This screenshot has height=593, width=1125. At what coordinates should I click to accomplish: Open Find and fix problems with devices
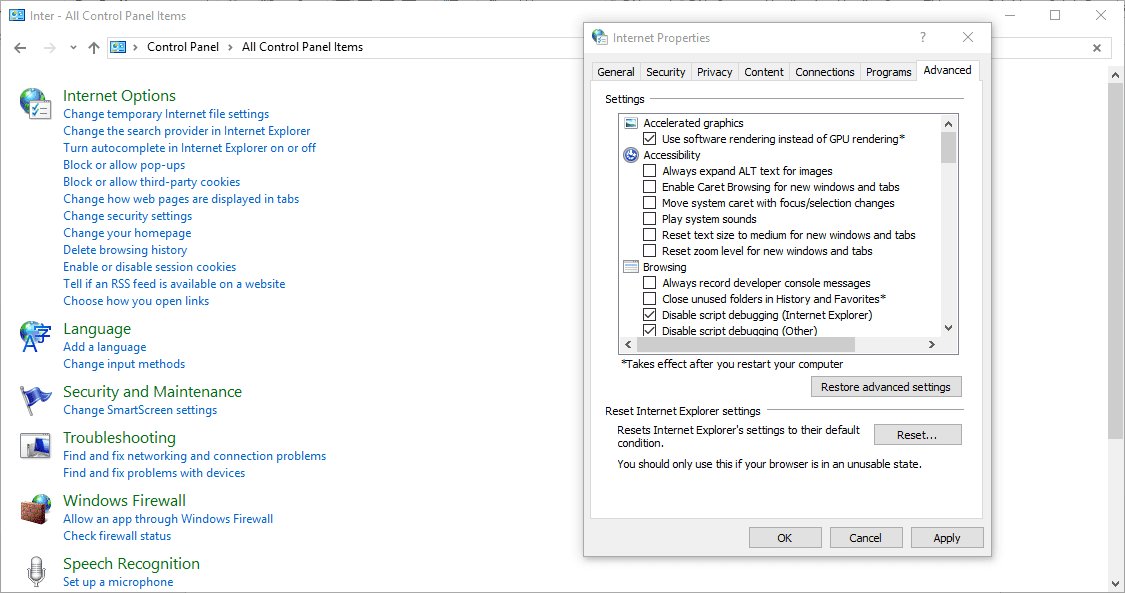[154, 473]
